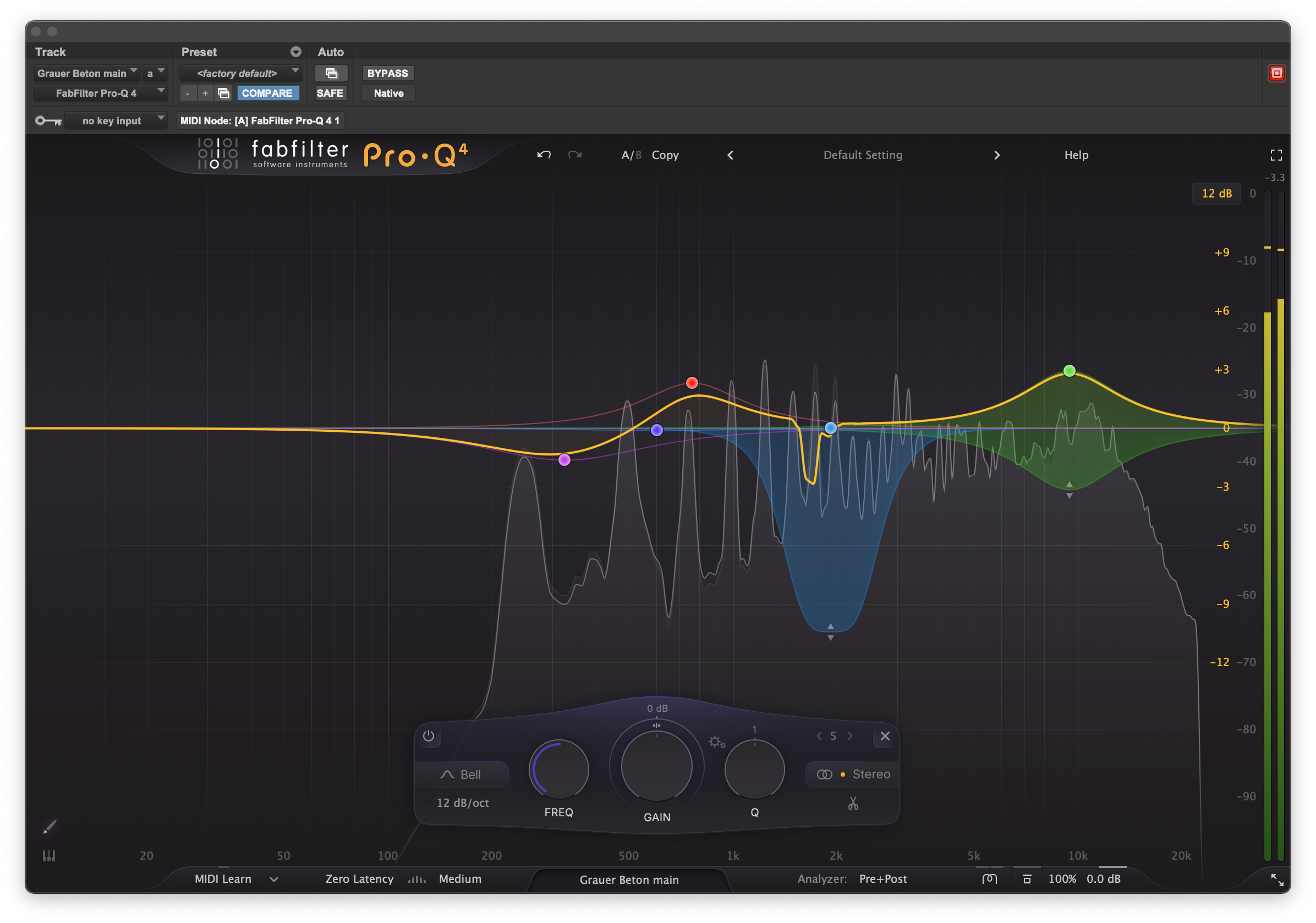Open the preset dropdown menu

click(x=296, y=52)
